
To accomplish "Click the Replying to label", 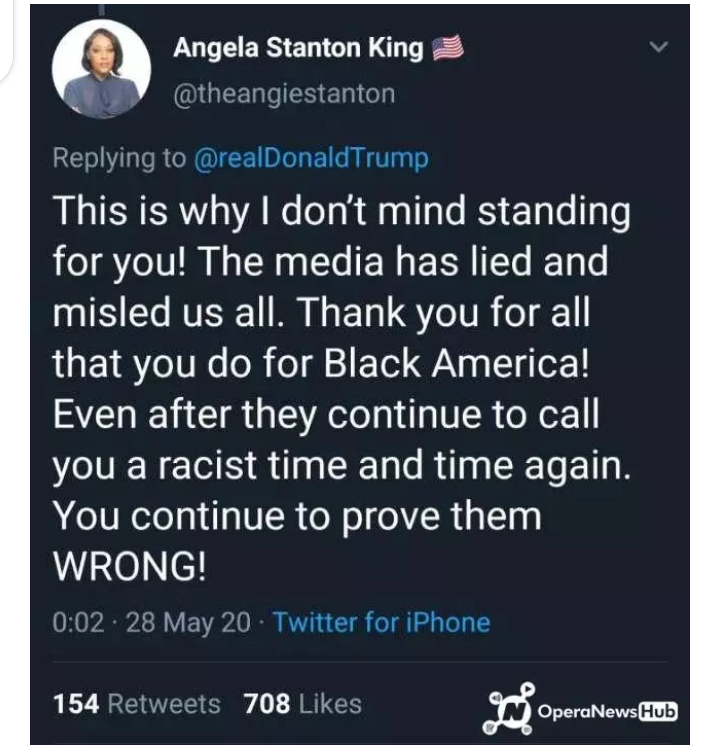I will pos(119,158).
